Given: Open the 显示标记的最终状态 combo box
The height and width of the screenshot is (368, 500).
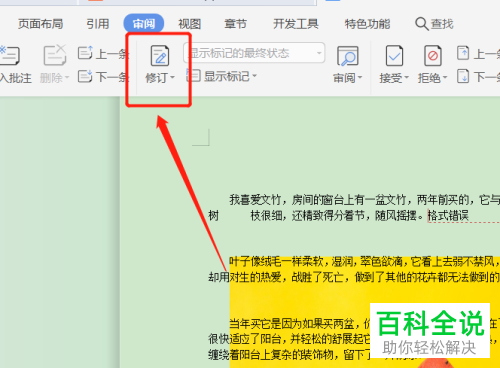Looking at the screenshot, I should (254, 53).
